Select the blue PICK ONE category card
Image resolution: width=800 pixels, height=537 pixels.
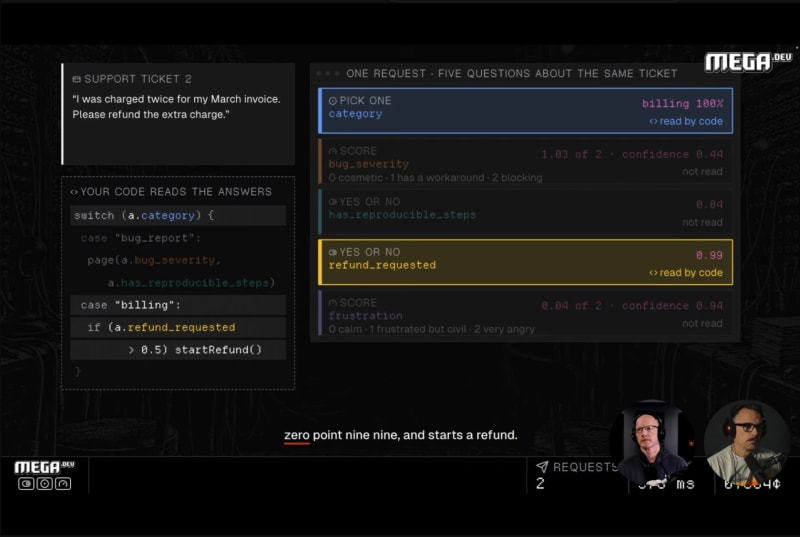[x=526, y=111]
